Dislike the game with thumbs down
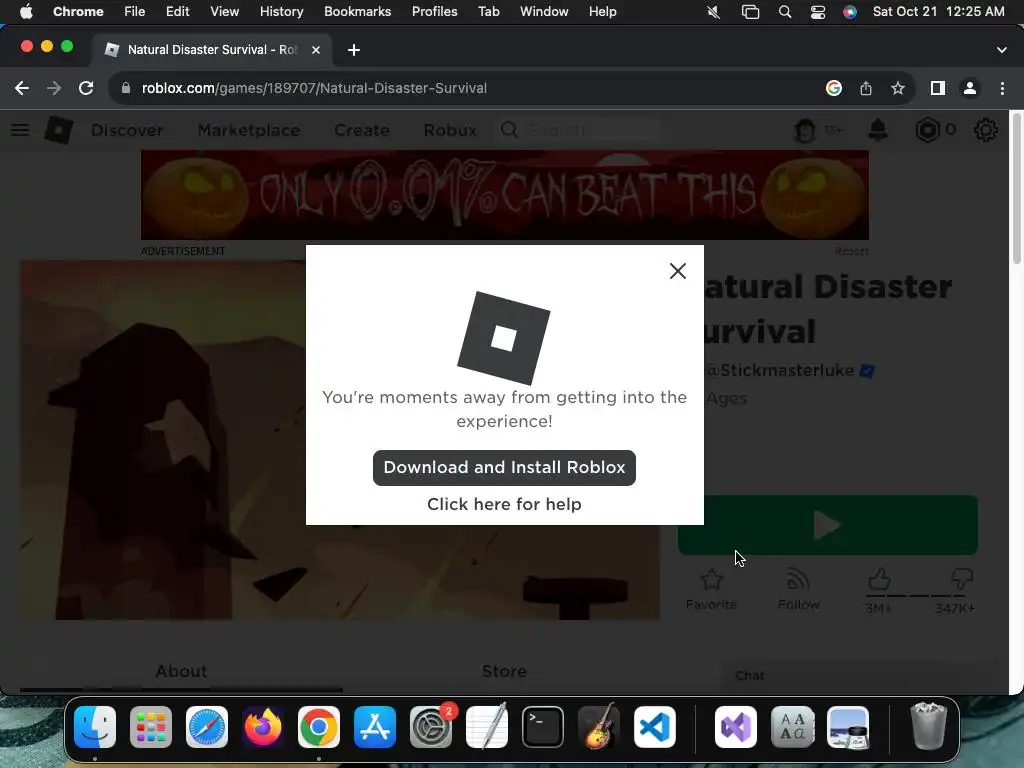The image size is (1024, 768). pos(962,579)
